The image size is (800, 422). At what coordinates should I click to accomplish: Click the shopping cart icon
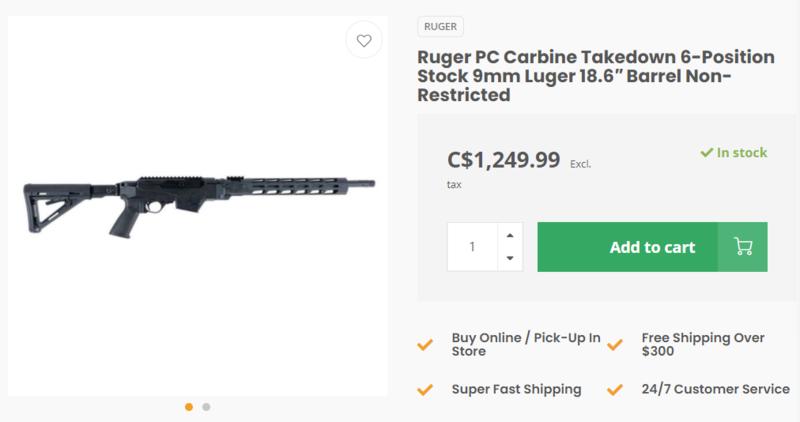pos(743,247)
